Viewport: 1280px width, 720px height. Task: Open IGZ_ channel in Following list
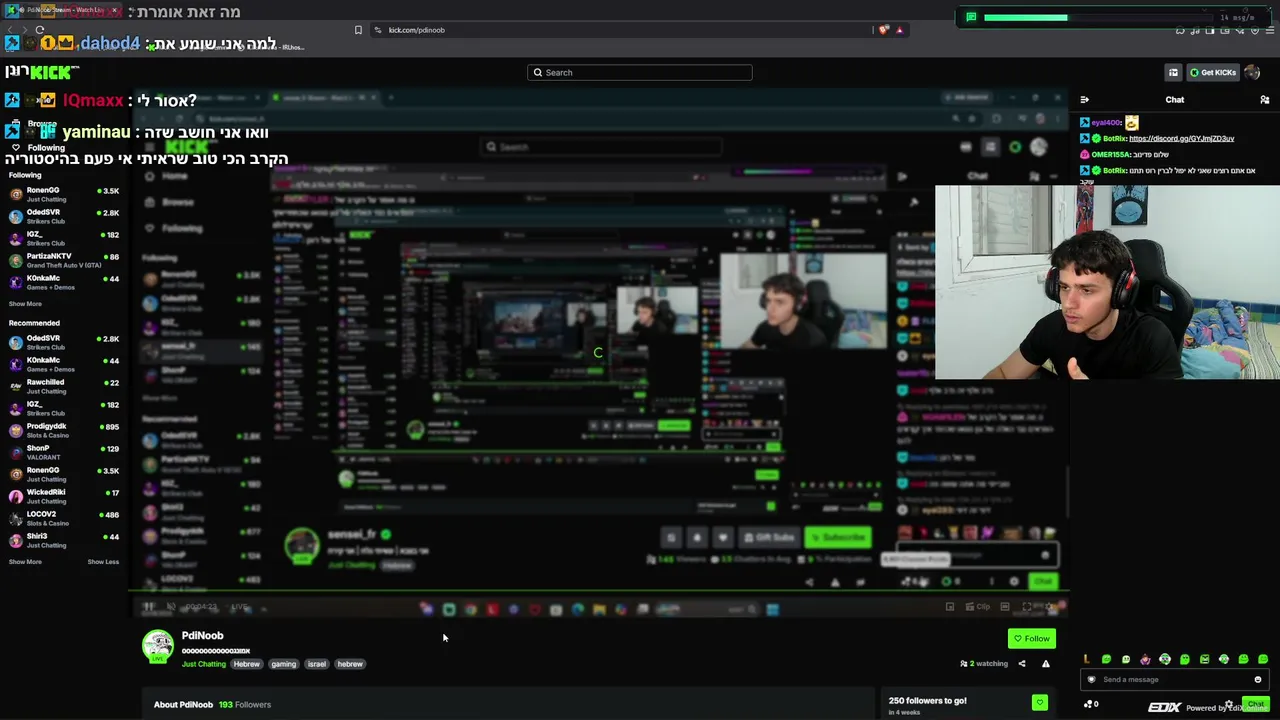click(64, 238)
